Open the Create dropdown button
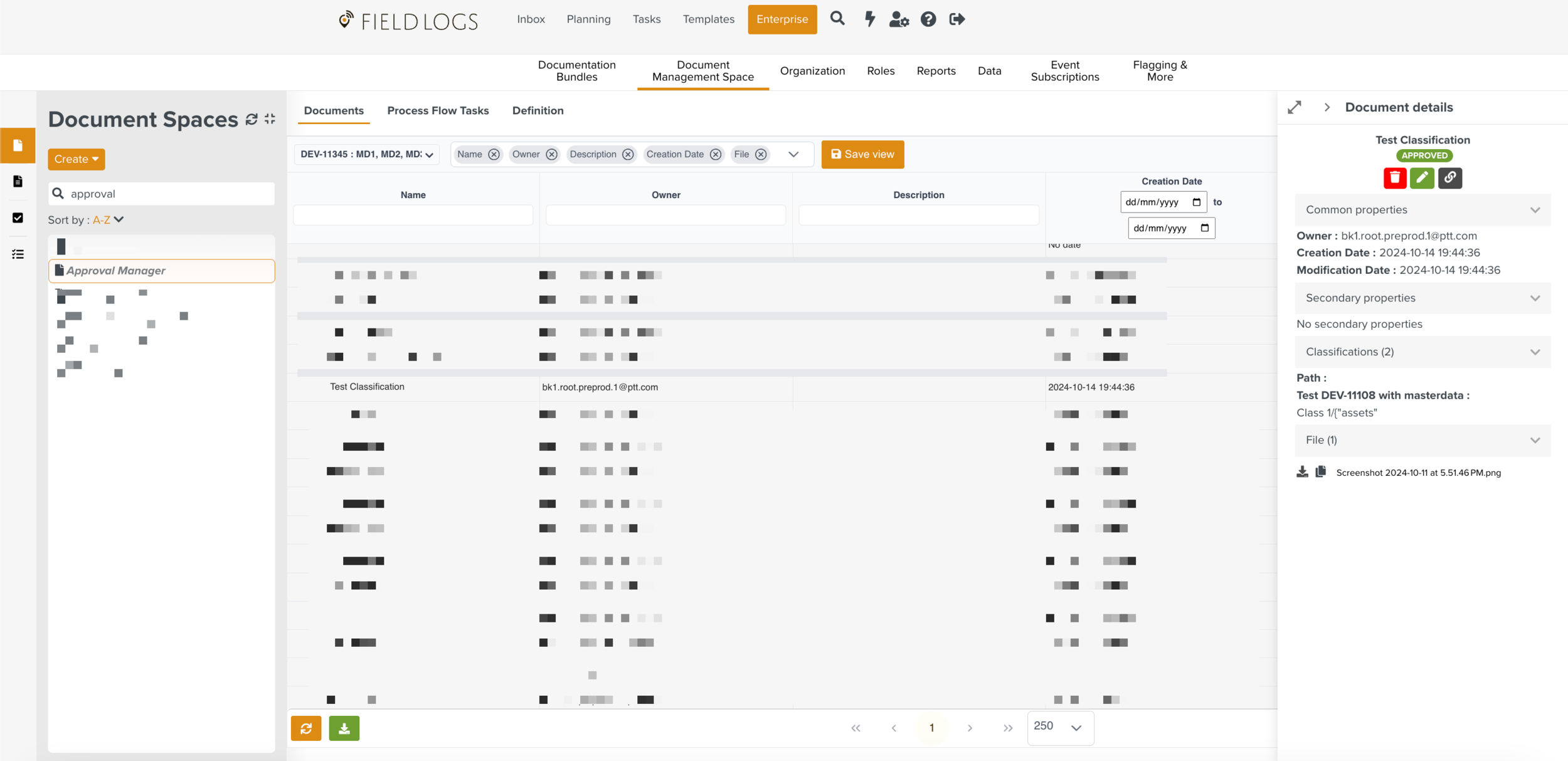The height and width of the screenshot is (761, 1568). [x=76, y=159]
